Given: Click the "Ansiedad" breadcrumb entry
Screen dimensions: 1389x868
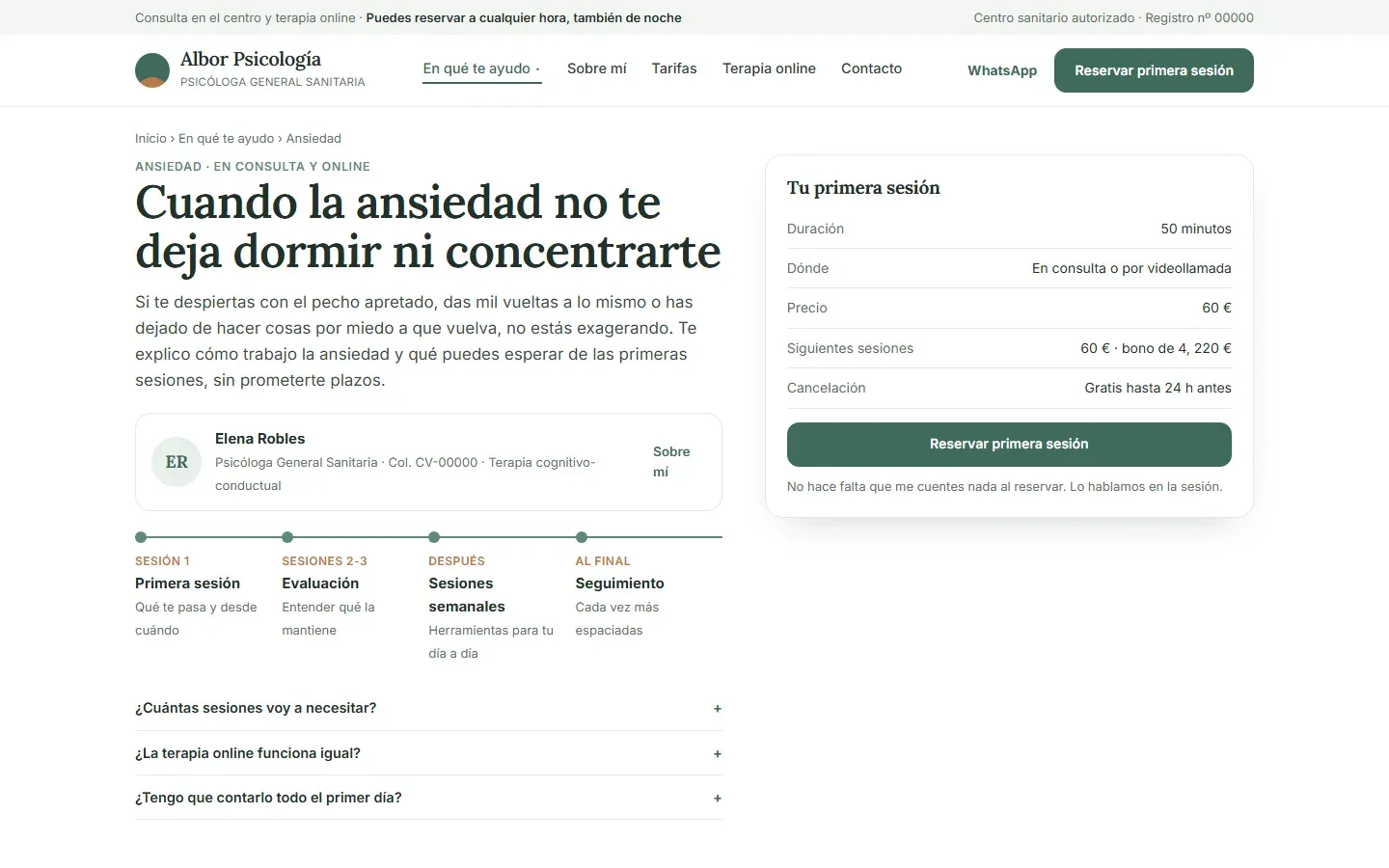Looking at the screenshot, I should pos(313,139).
